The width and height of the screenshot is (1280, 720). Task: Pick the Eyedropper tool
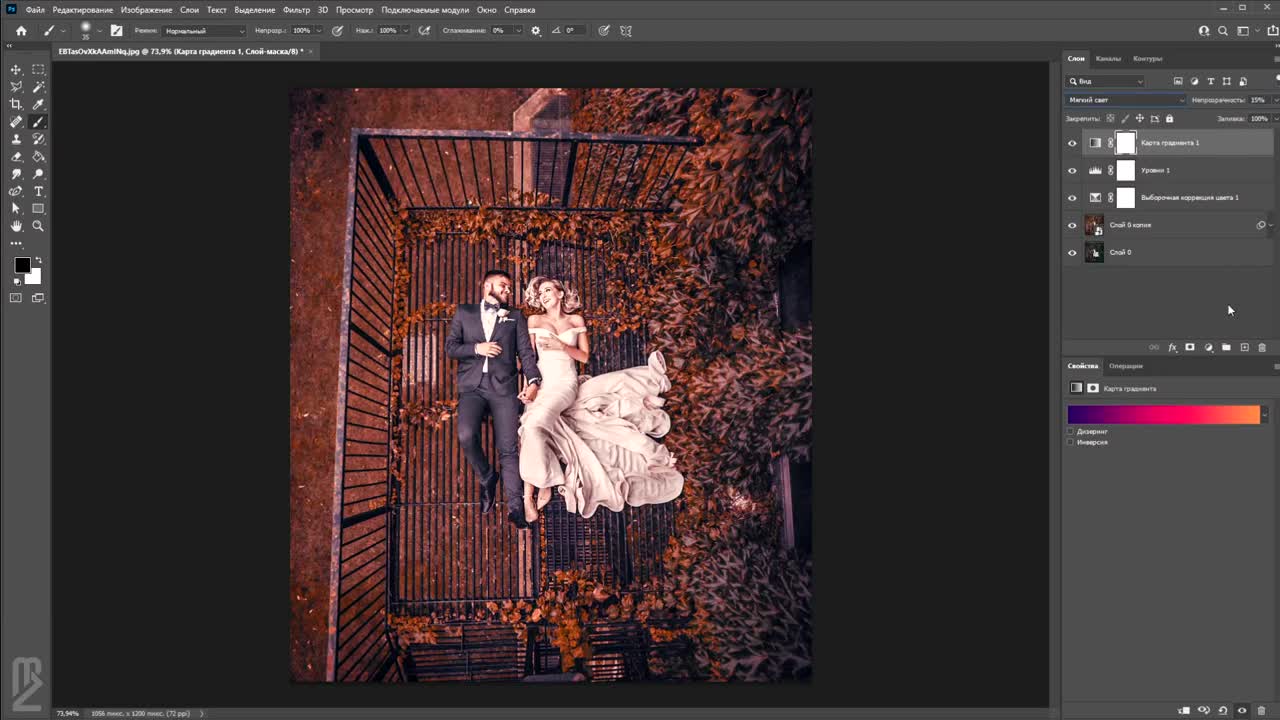click(x=38, y=104)
